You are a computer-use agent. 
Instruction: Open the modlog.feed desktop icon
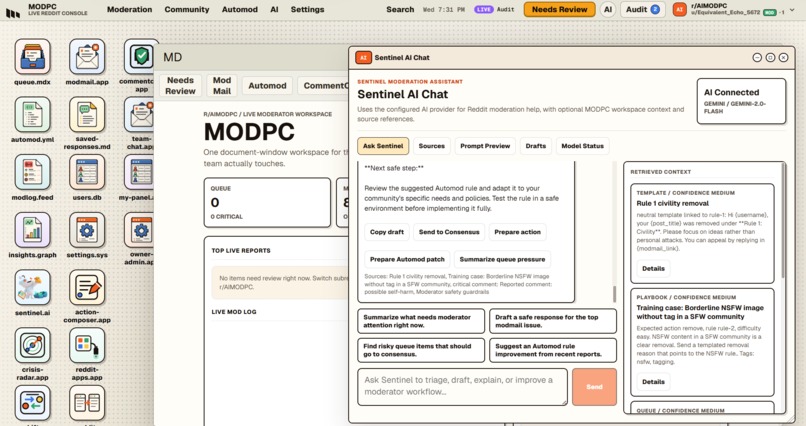(x=32, y=172)
